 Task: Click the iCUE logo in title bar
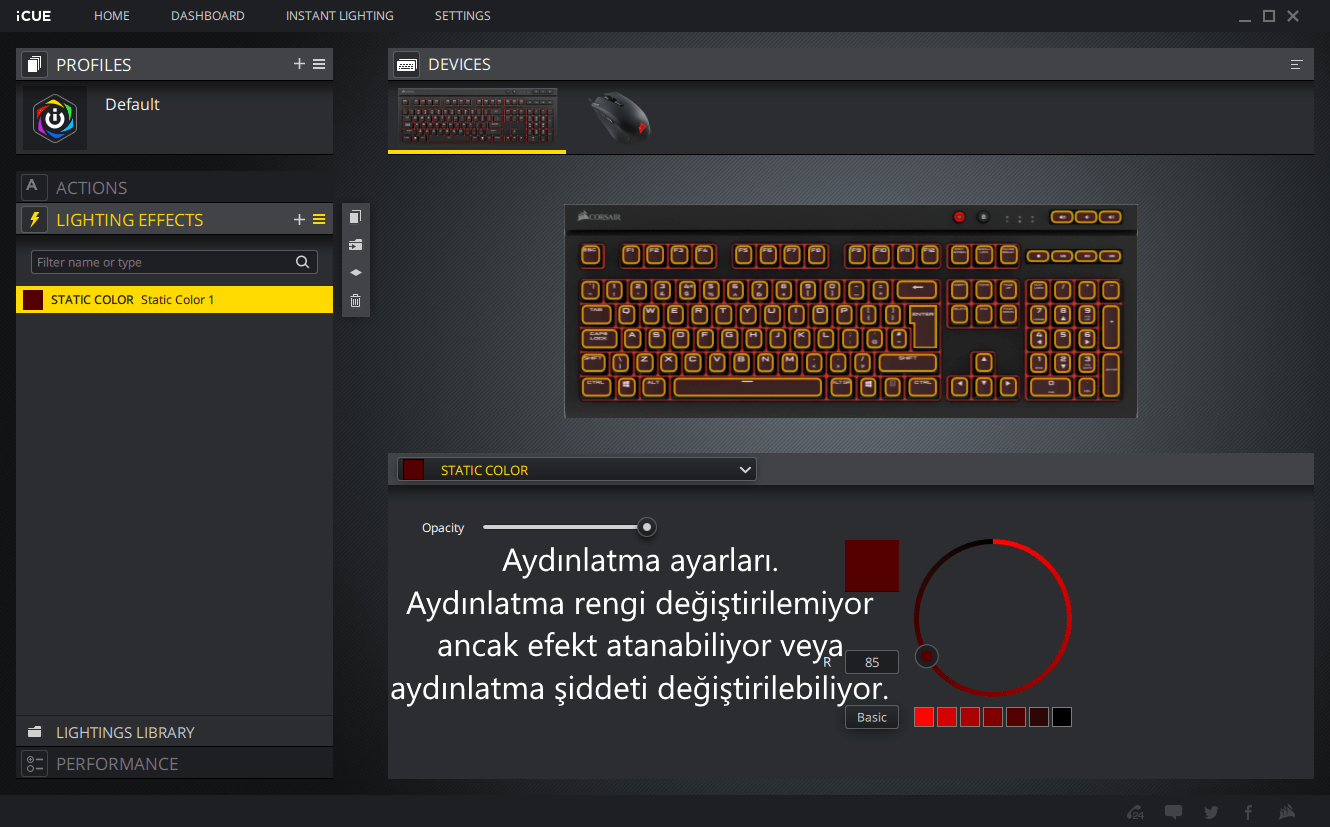point(34,16)
